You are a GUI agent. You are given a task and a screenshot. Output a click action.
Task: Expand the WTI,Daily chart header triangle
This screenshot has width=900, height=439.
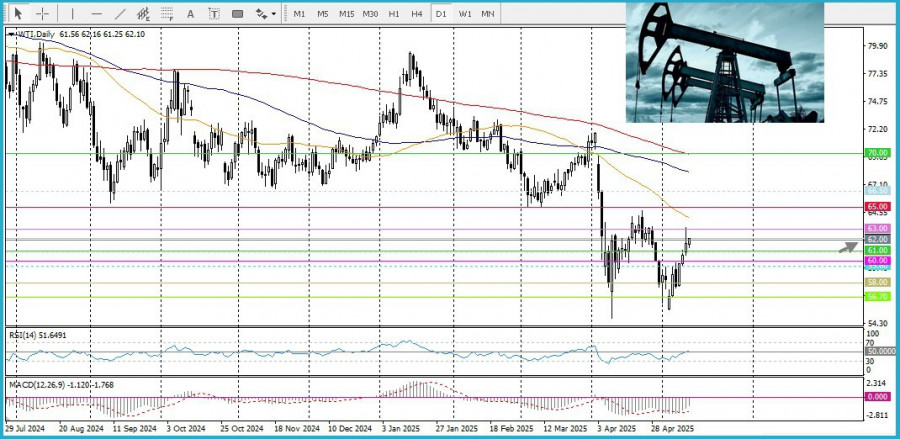pos(11,34)
